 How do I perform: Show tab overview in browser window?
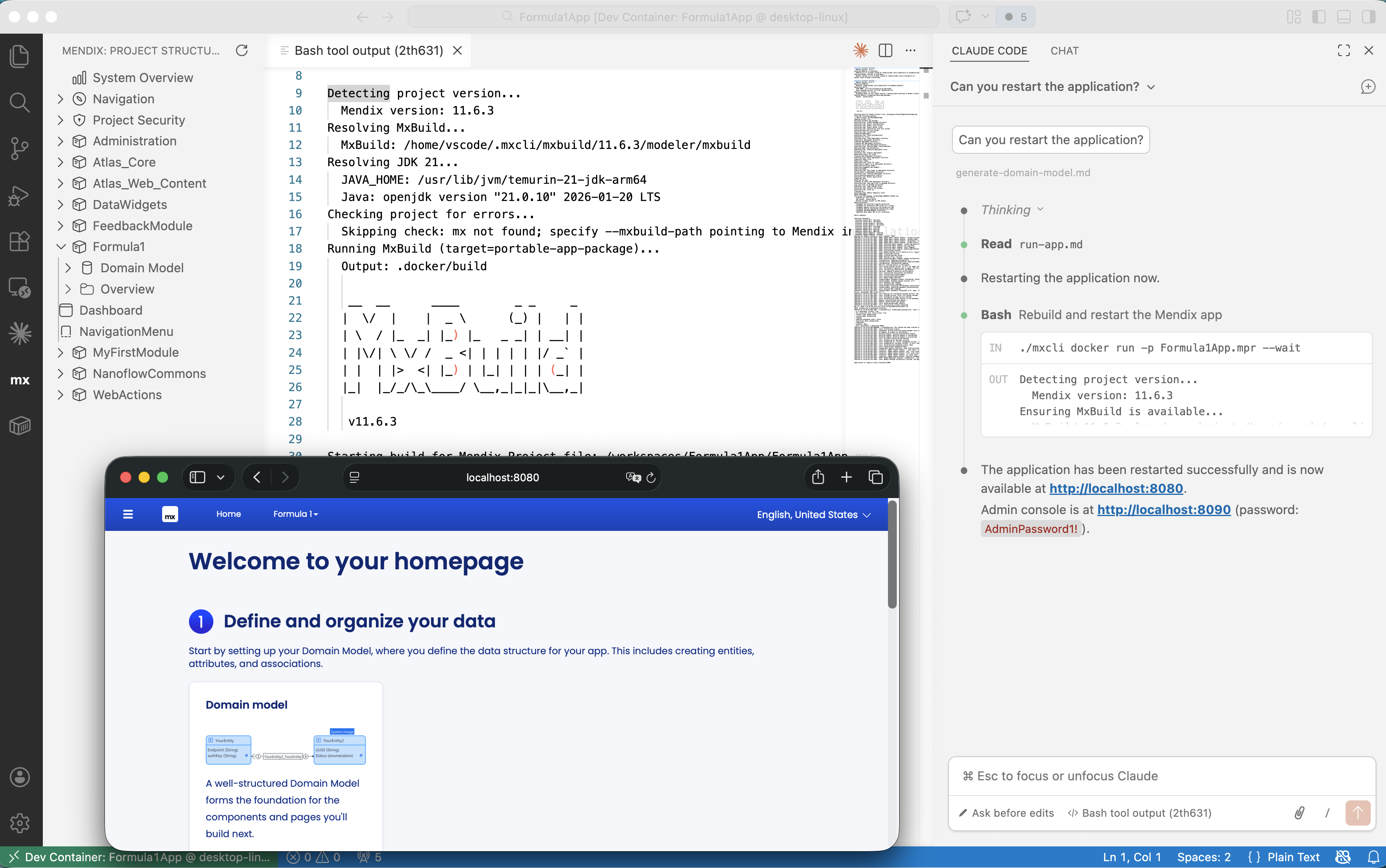(876, 477)
